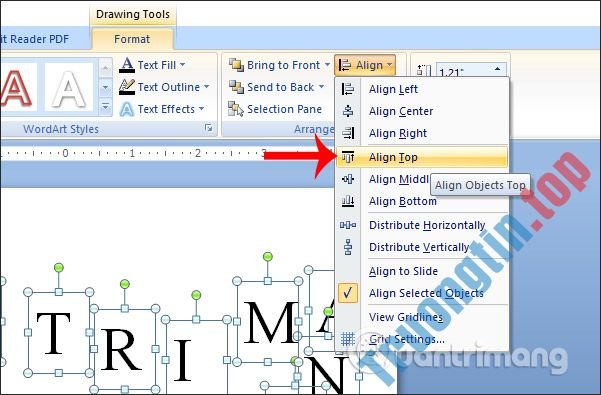
Task: Select the letter T text box
Action: [58, 332]
